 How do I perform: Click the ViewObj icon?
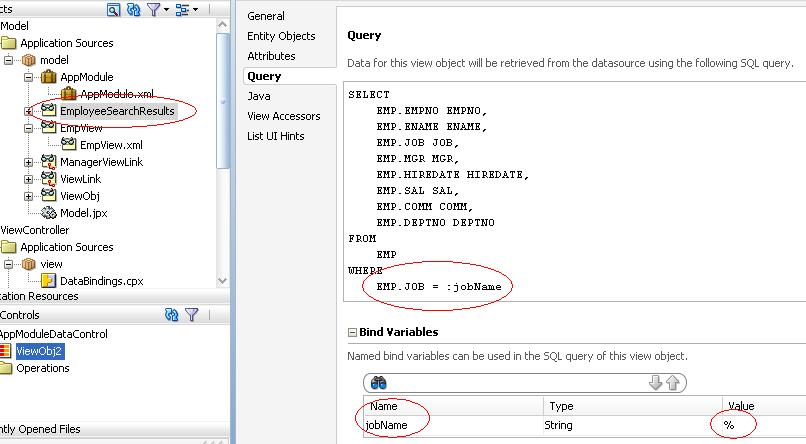click(49, 195)
